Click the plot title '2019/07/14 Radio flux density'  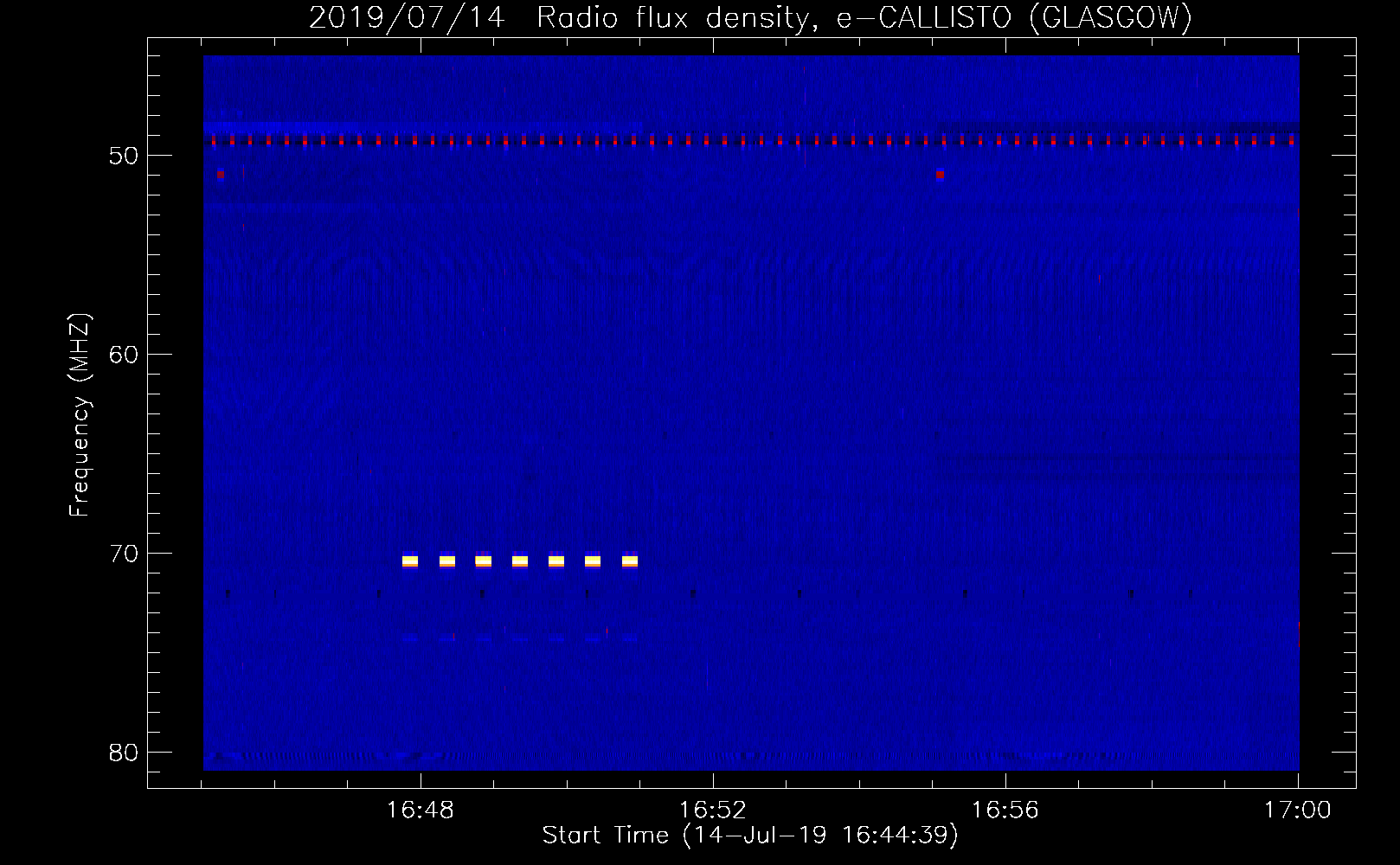tap(750, 17)
